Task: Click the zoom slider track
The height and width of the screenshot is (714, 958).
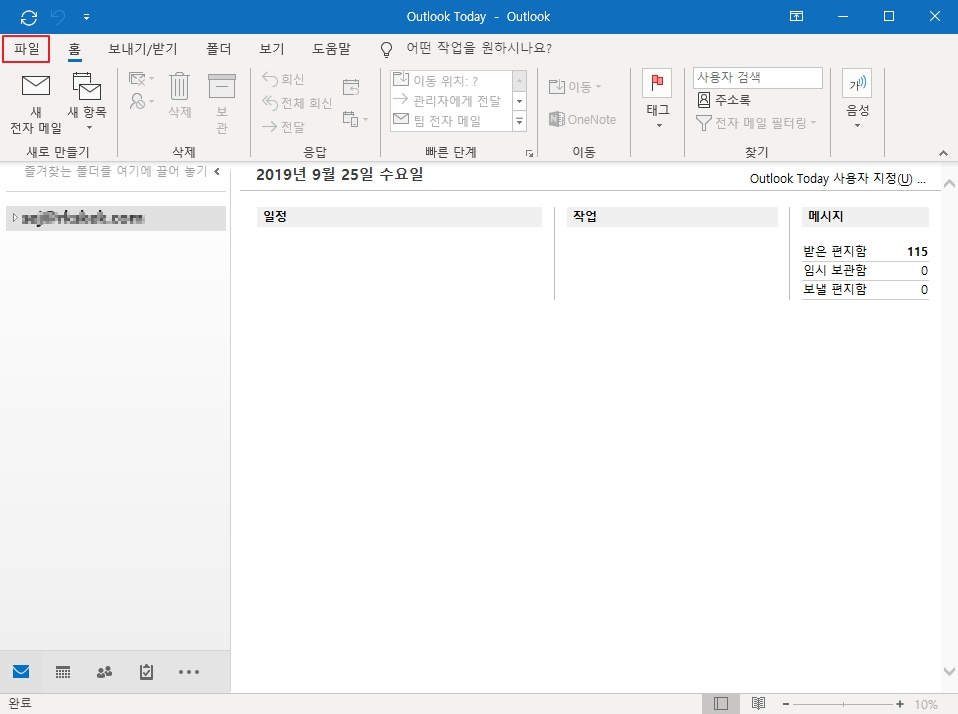Action: [x=843, y=704]
